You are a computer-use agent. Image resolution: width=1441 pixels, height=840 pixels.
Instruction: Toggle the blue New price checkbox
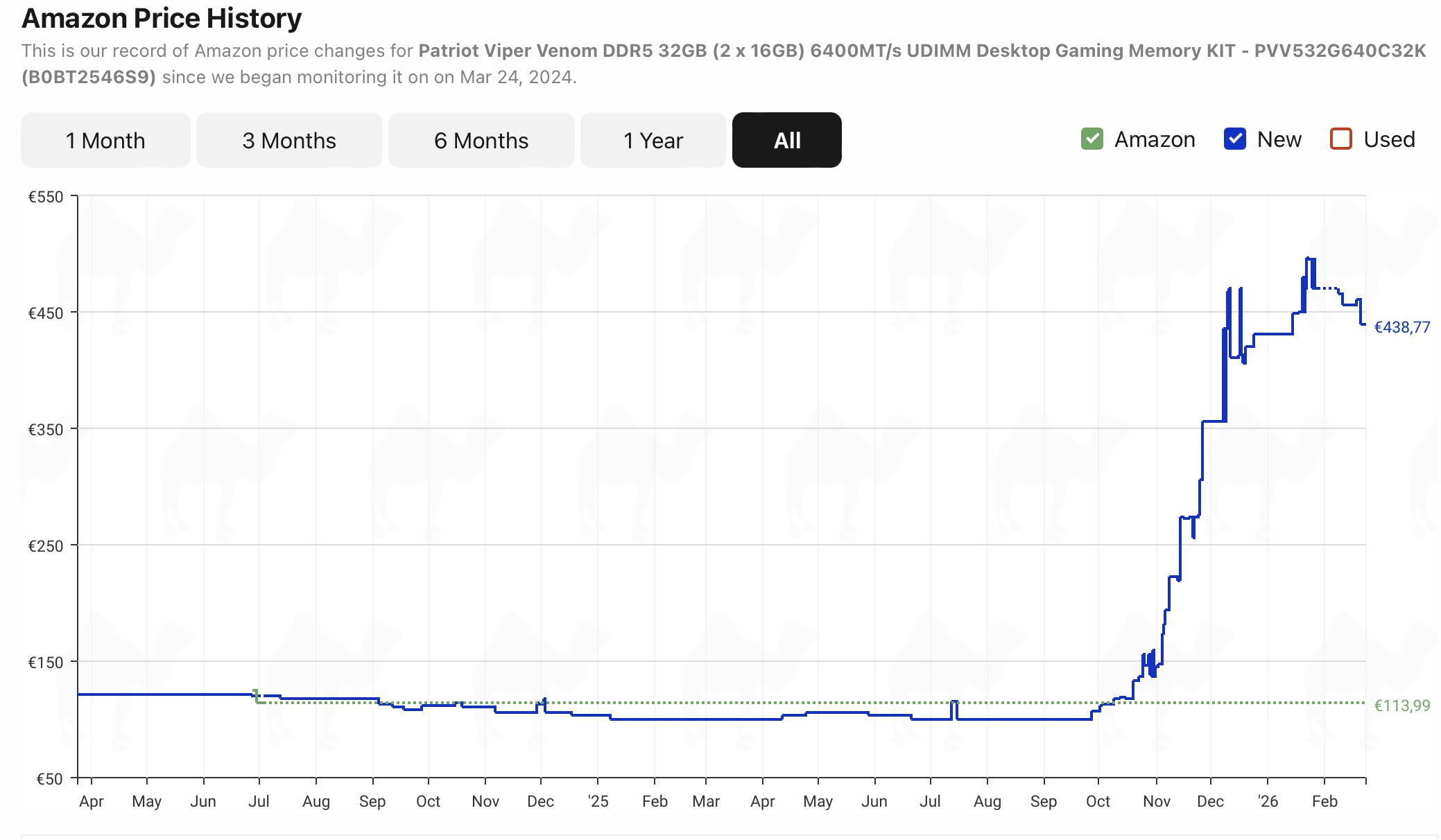tap(1234, 139)
